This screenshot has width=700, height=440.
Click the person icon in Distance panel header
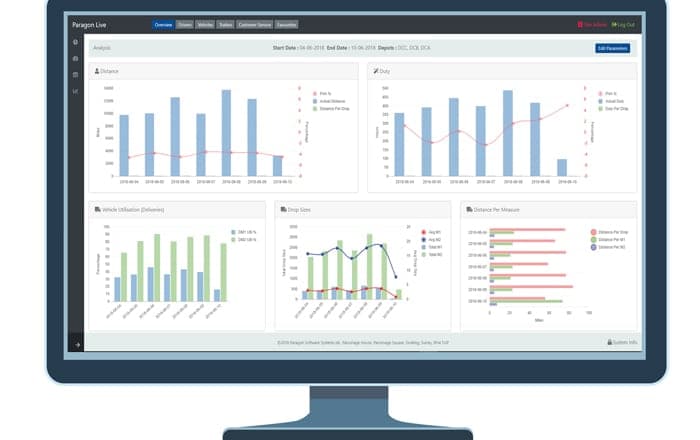tap(96, 71)
